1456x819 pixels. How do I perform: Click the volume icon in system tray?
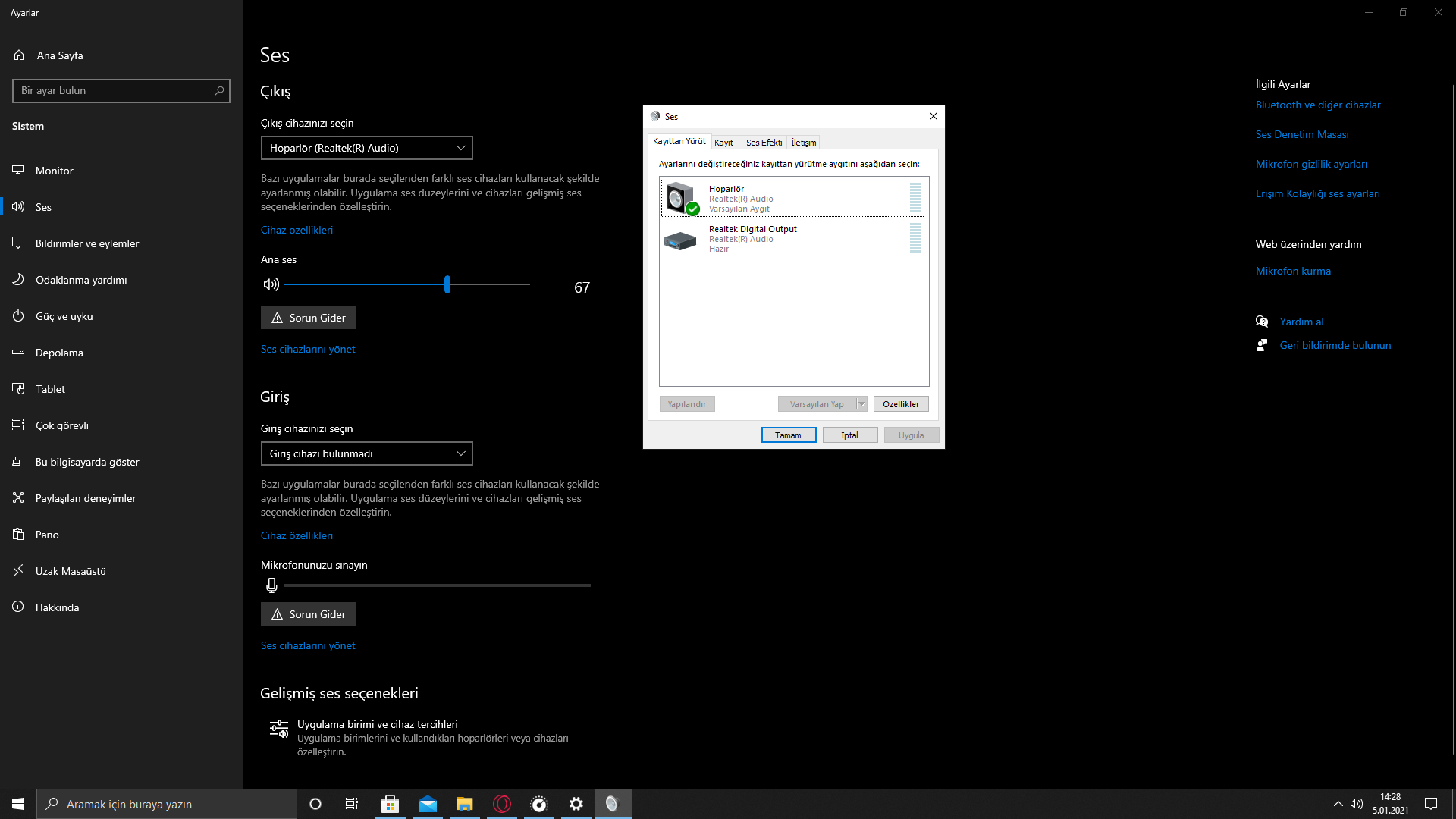pos(1357,804)
